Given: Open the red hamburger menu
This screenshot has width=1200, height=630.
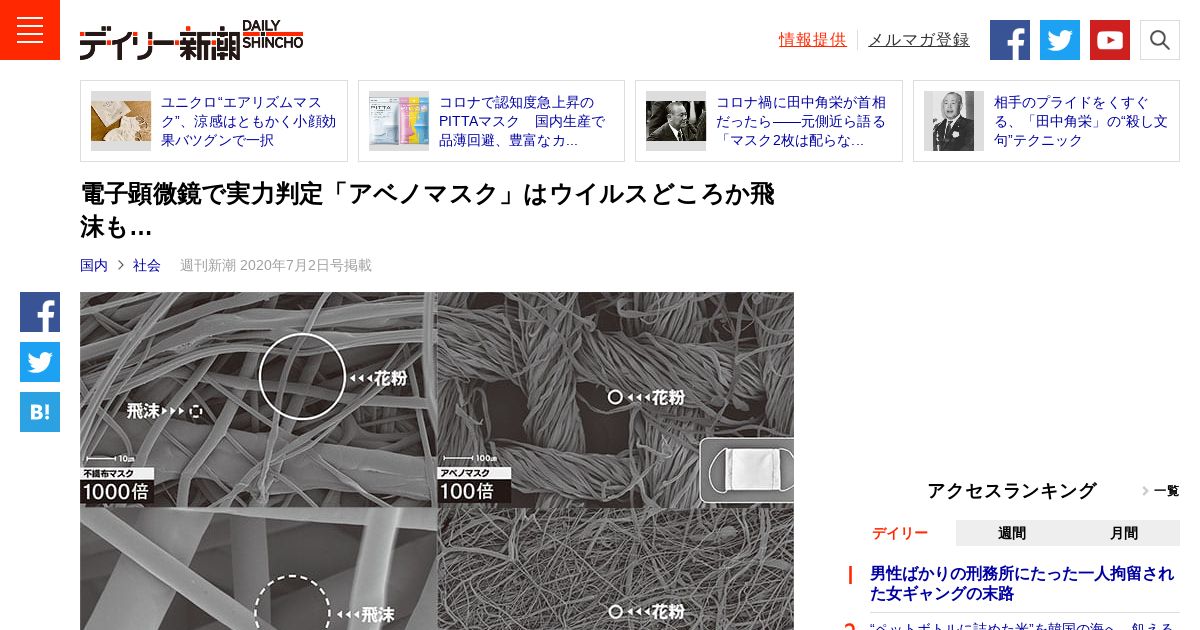Looking at the screenshot, I should pos(30,30).
